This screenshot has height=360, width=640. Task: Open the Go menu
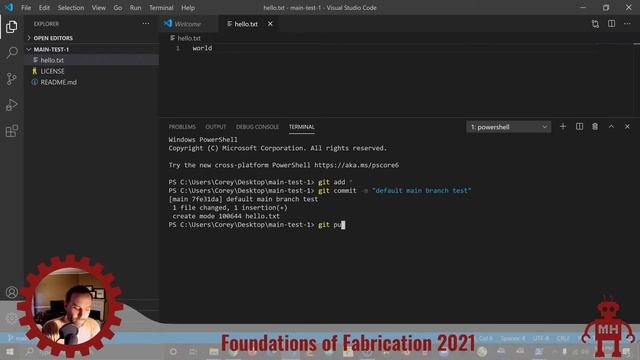click(118, 8)
